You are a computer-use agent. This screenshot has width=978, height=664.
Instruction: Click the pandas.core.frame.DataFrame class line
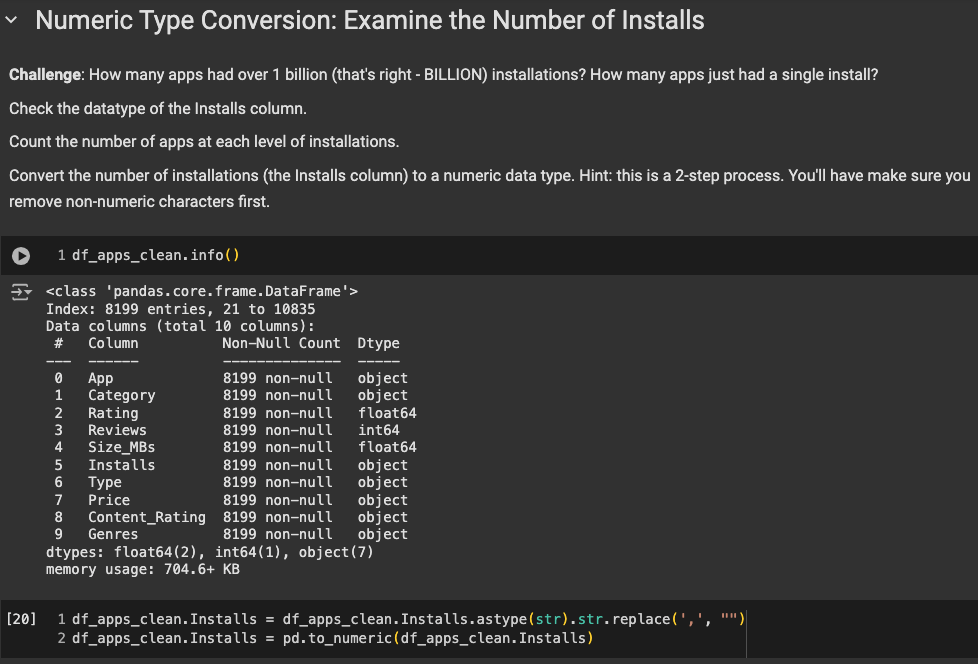(201, 291)
